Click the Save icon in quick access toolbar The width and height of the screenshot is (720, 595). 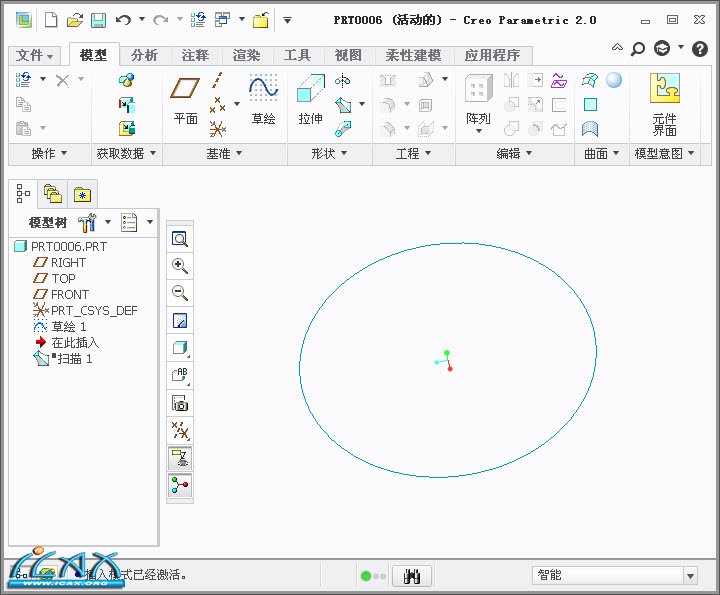click(98, 20)
